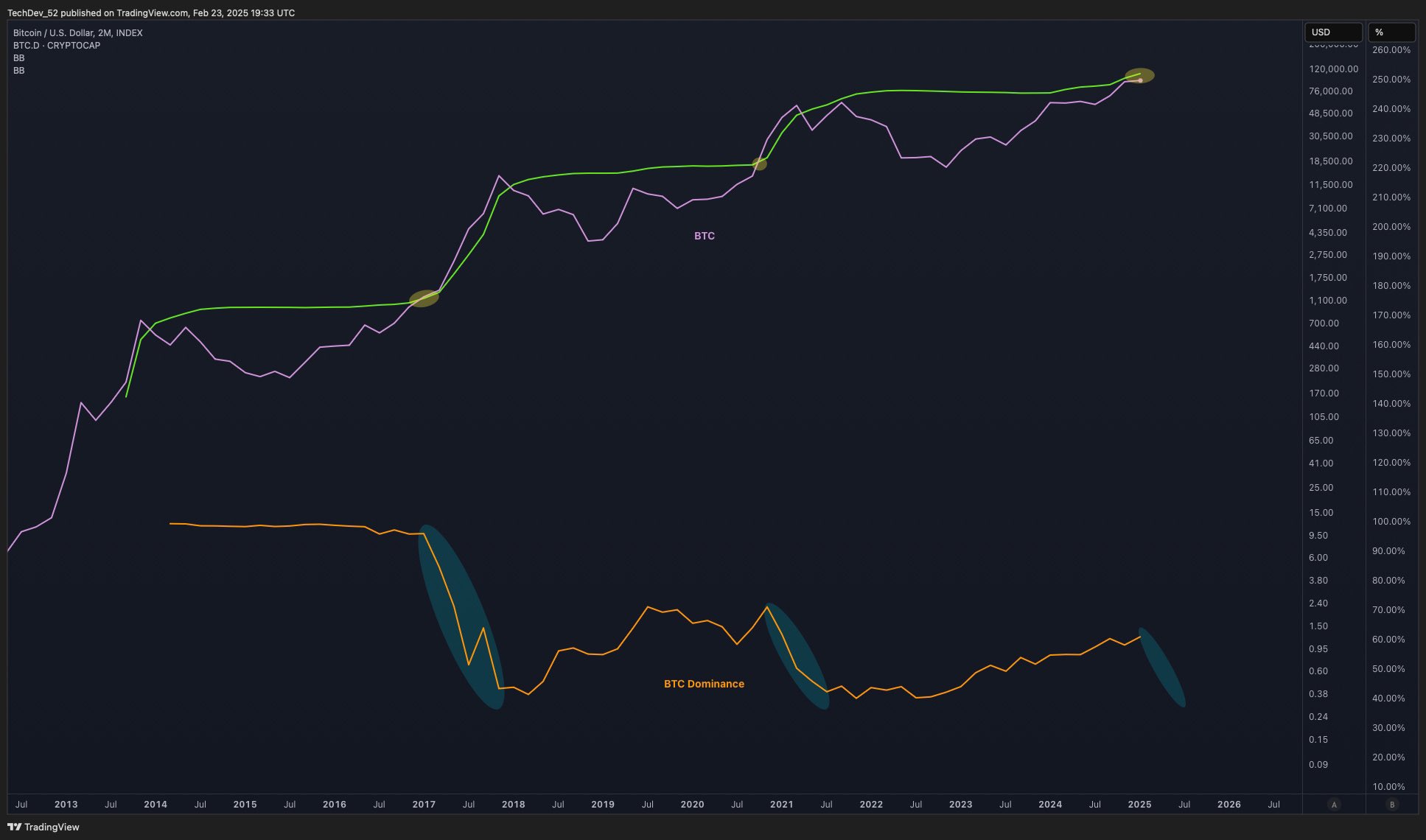Screen dimensions: 1426x840
Task: Select the BTC.D CRYPTOCAP legend entry
Action: (57, 46)
